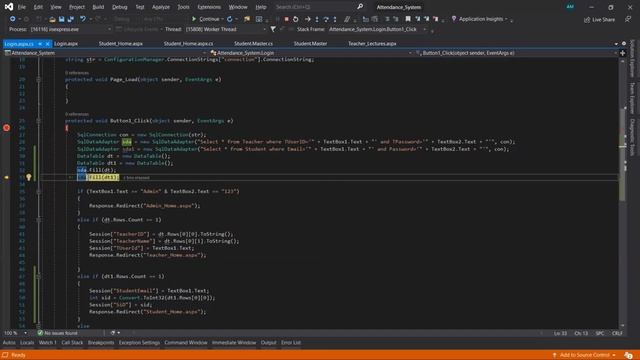The image size is (640, 360).
Task: Click the notifications icon in status bar
Action: pyautogui.click(x=628, y=355)
